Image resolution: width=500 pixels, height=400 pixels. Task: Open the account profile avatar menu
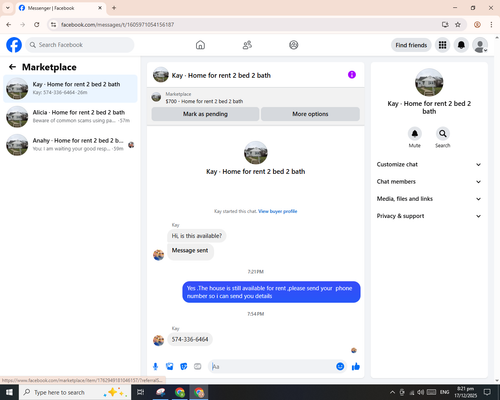point(480,45)
